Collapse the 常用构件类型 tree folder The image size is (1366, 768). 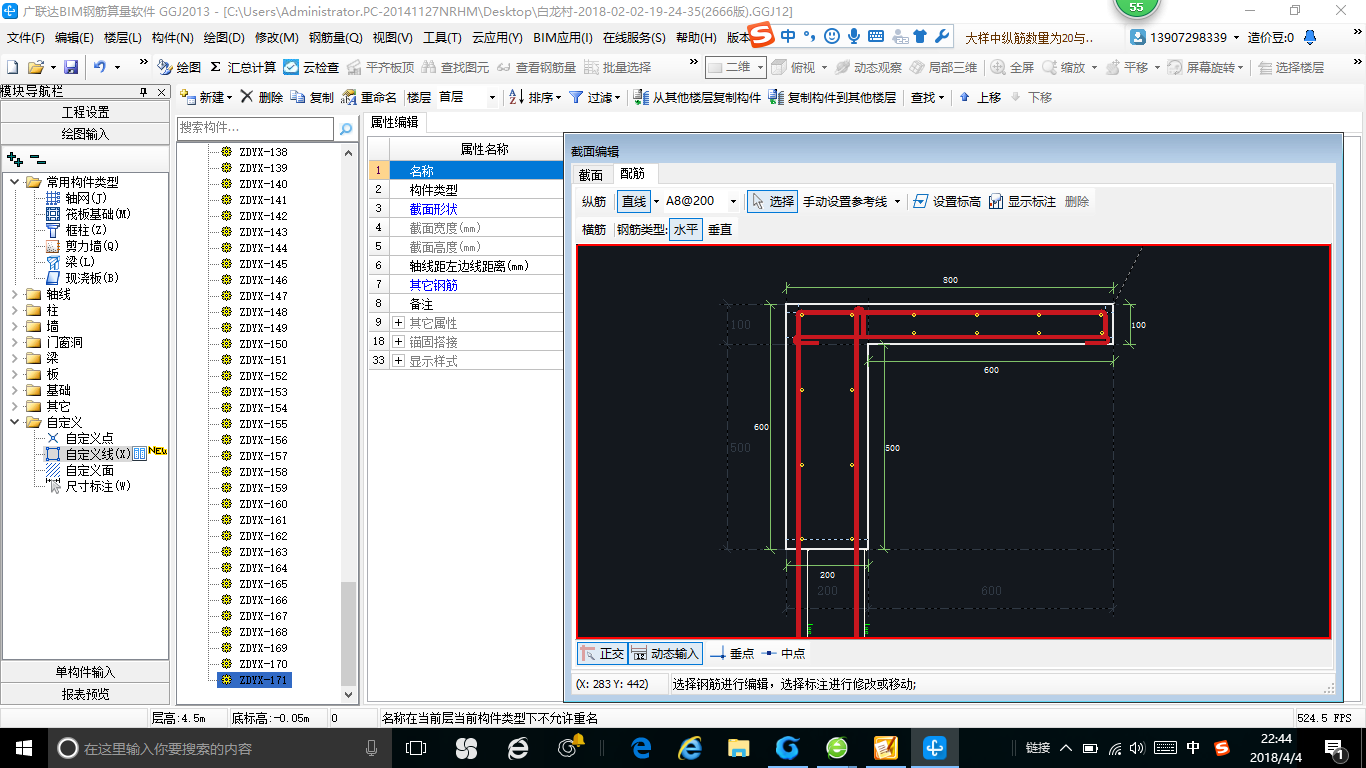[15, 182]
